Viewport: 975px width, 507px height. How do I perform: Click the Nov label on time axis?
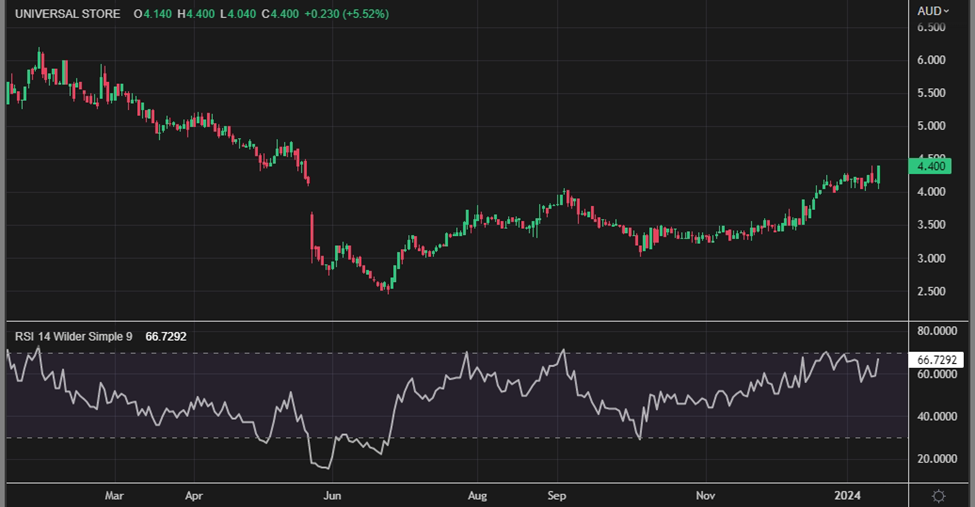point(705,496)
